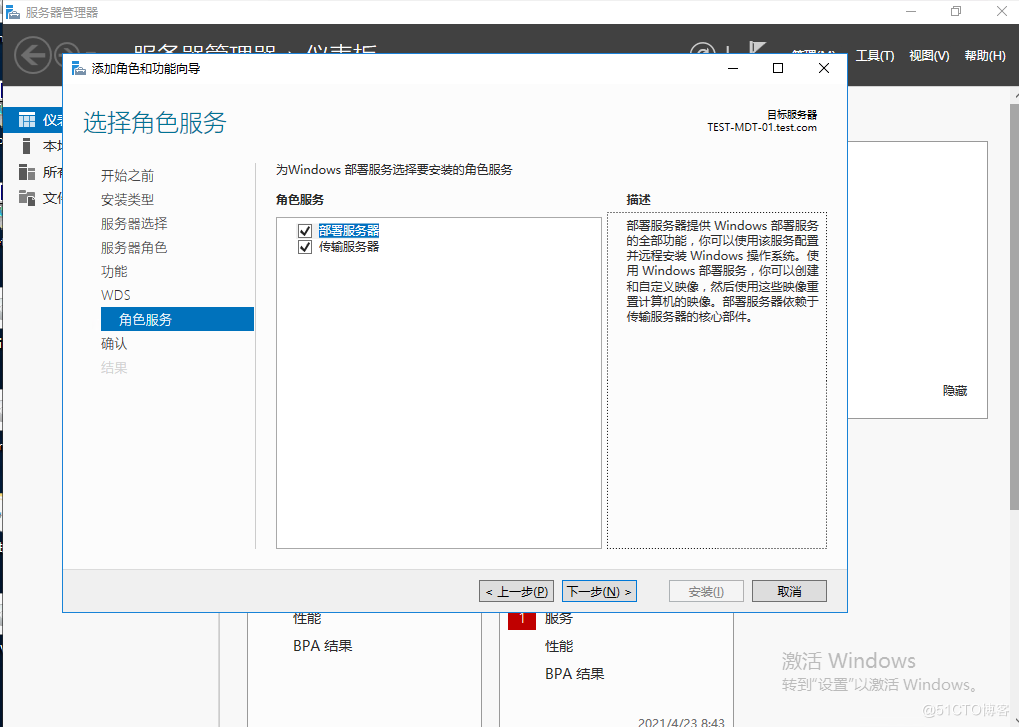This screenshot has height=727, width=1019.
Task: Click the wizard title bar icon
Action: click(79, 68)
